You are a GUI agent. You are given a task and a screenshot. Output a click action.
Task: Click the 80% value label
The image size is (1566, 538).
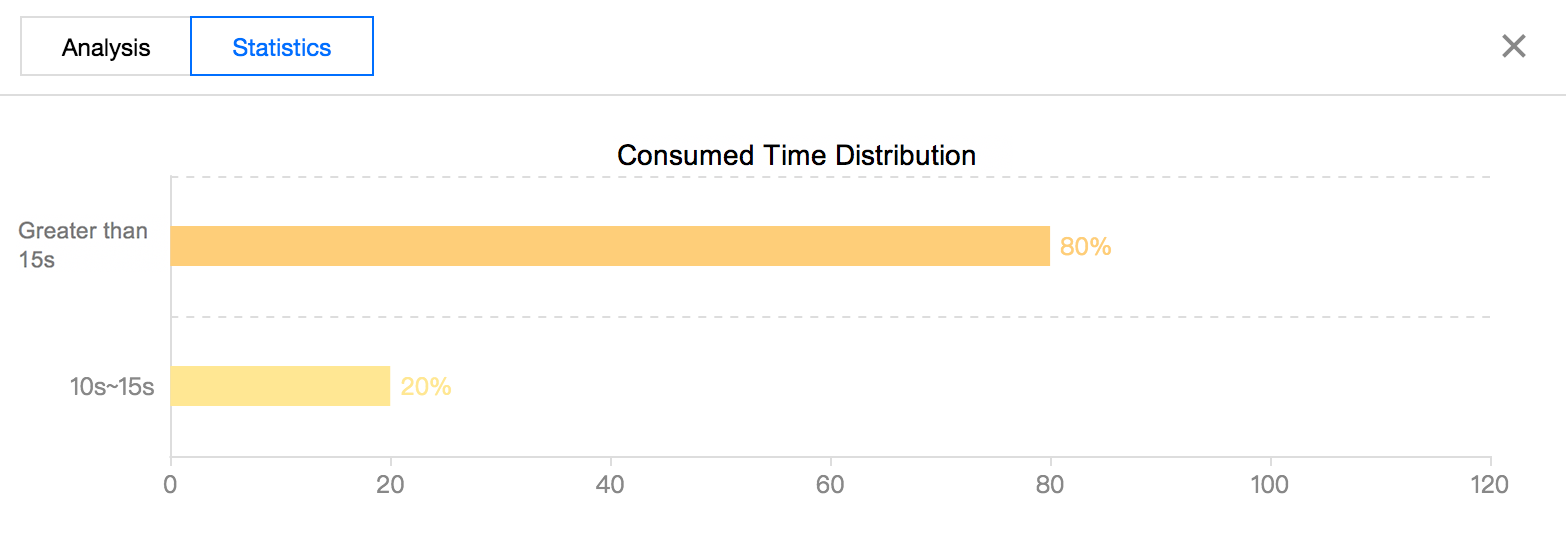(x=1085, y=247)
